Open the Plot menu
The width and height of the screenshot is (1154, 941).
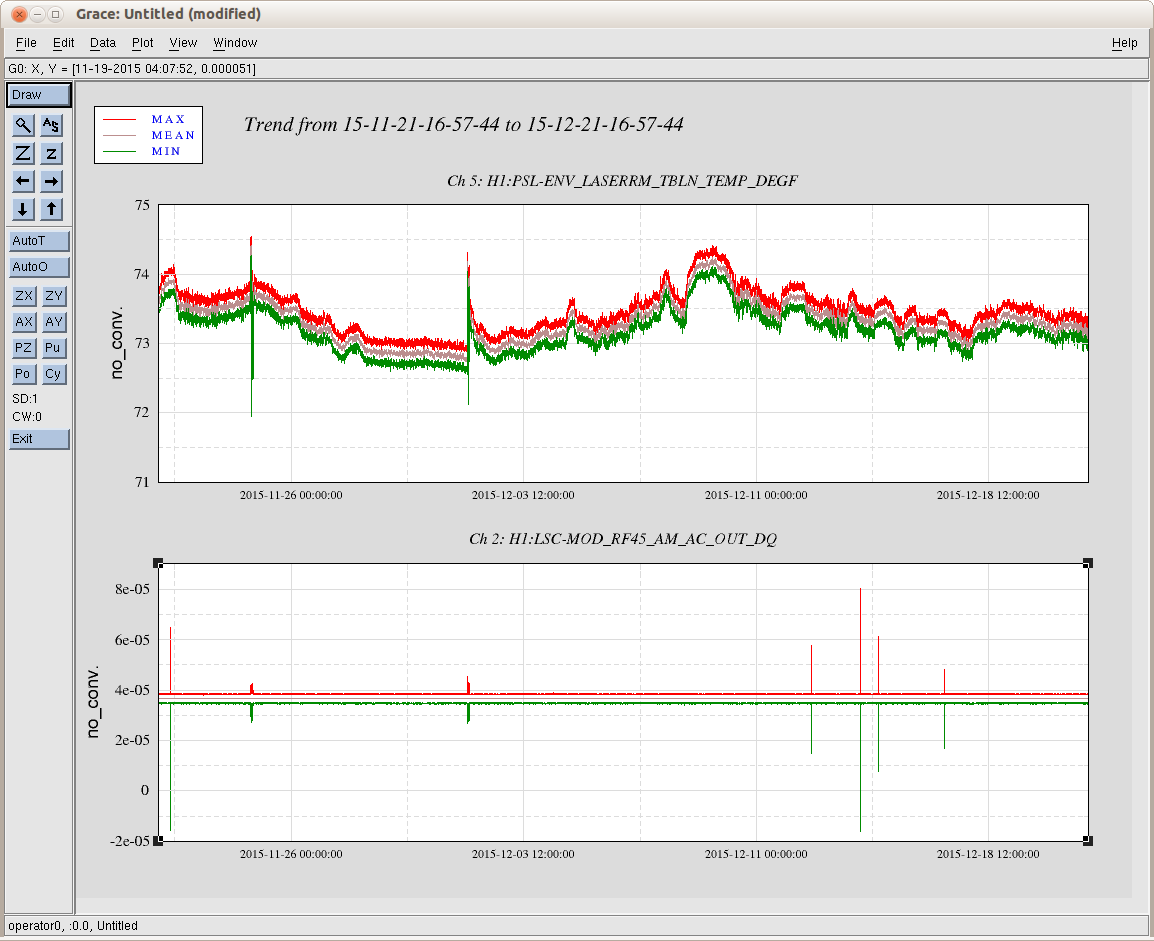143,43
